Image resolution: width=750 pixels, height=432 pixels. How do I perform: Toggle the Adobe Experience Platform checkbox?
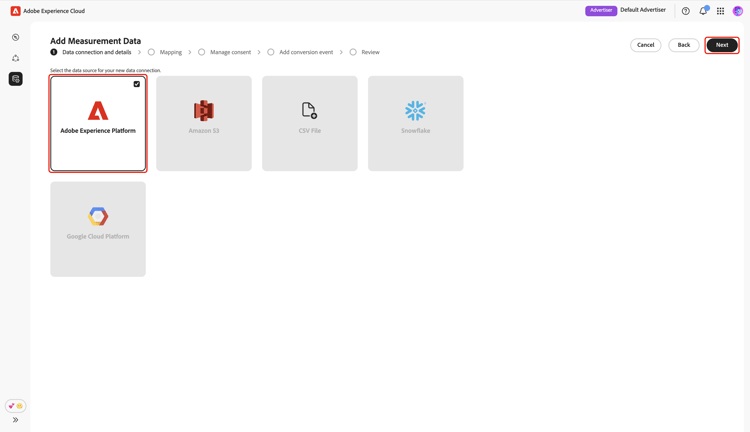pos(137,84)
